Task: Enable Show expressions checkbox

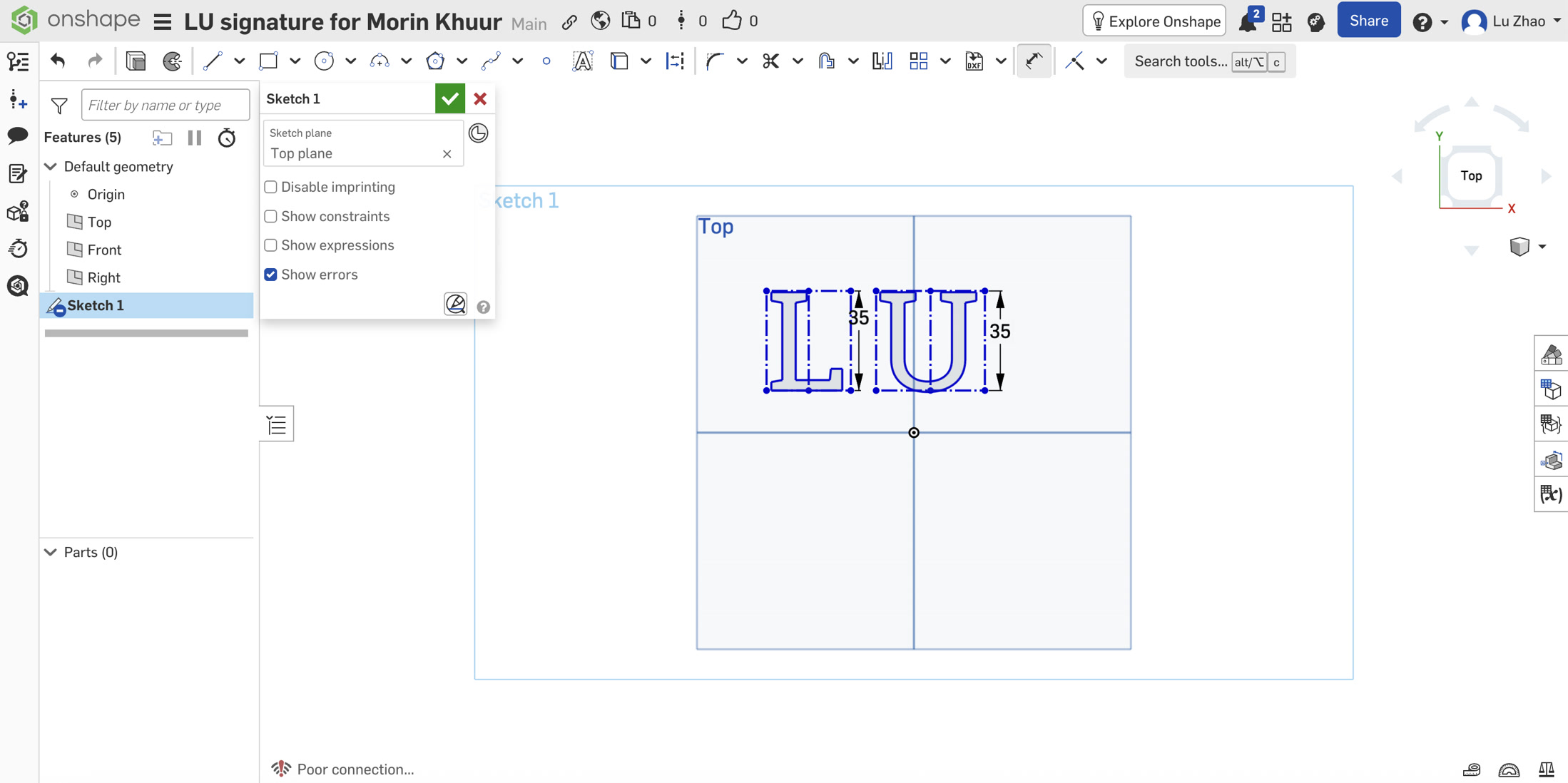Action: (270, 245)
